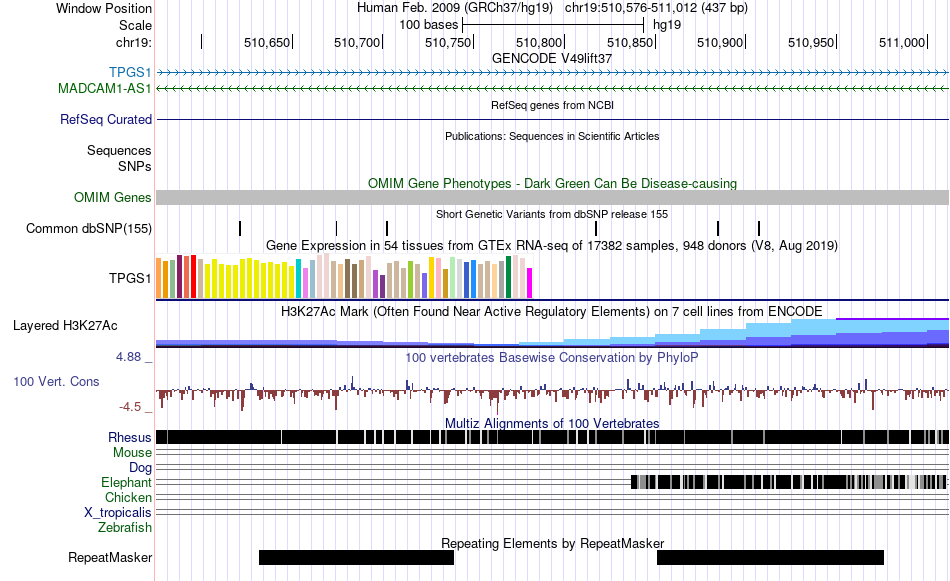
Task: Click the 100 Vert. Cons track label
Action: coord(56,382)
